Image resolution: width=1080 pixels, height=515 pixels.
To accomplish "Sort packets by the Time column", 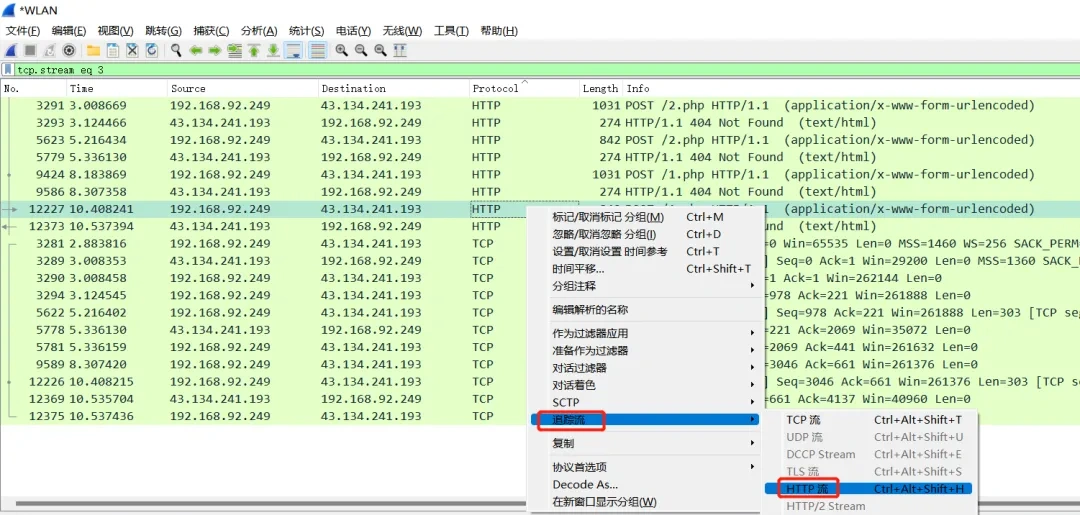I will click(x=117, y=88).
